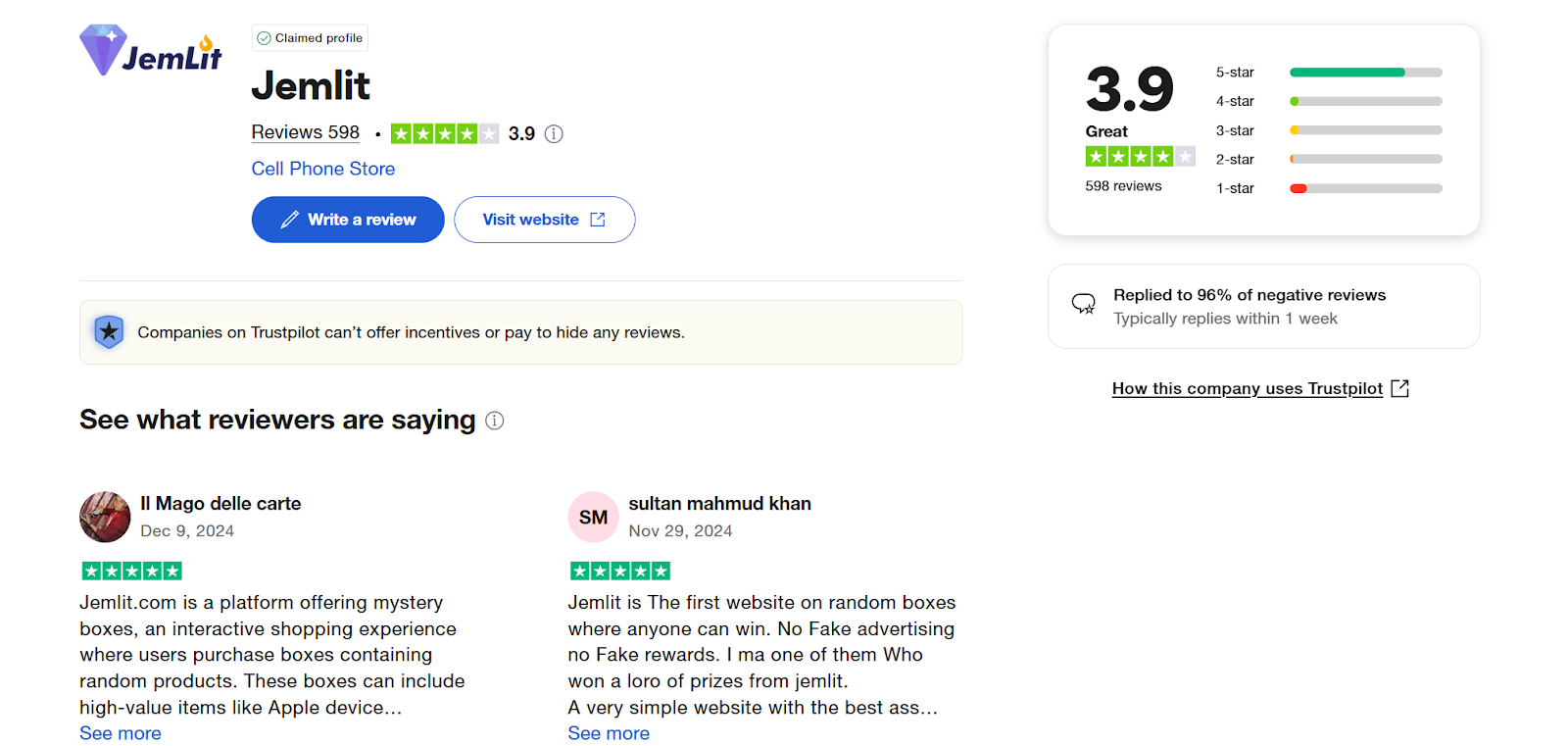Click the SM reviewer avatar
The height and width of the screenshot is (746, 1568).
pos(593,517)
